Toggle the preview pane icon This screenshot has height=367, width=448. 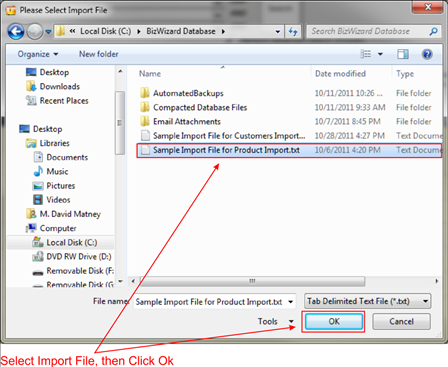(403, 54)
